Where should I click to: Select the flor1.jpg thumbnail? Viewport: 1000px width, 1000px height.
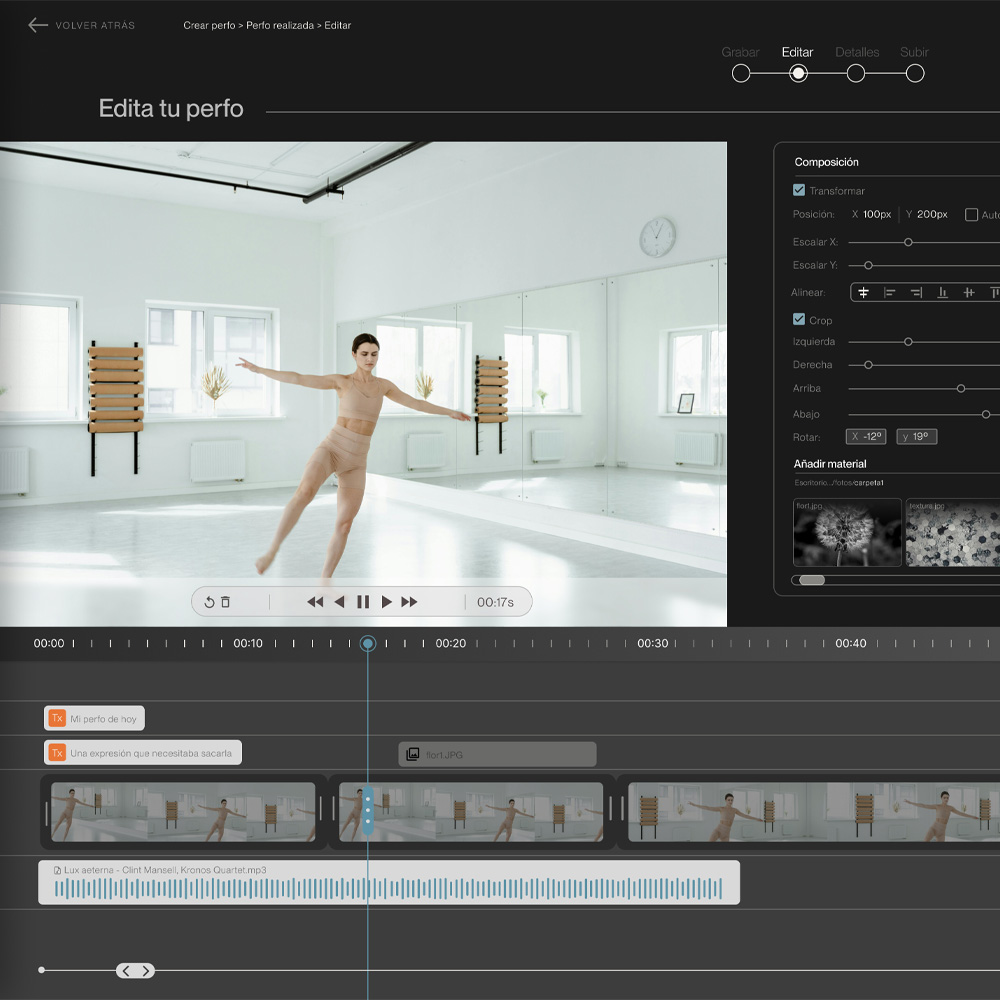(847, 533)
